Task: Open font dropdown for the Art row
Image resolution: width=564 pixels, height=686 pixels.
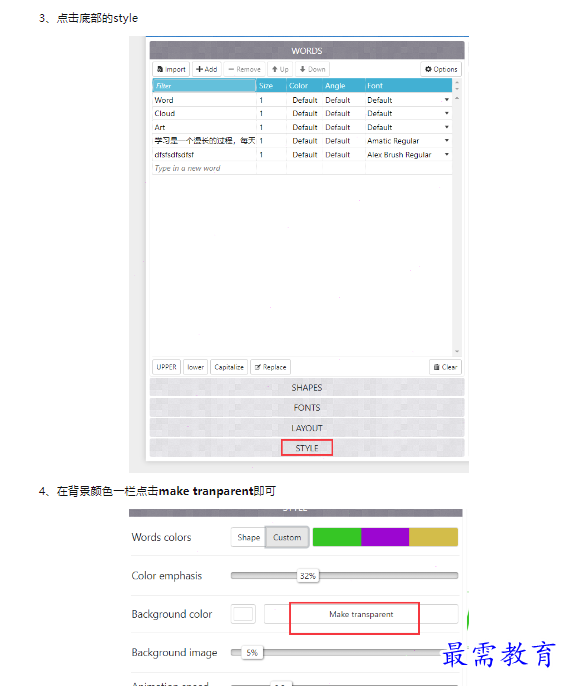Action: coord(447,127)
